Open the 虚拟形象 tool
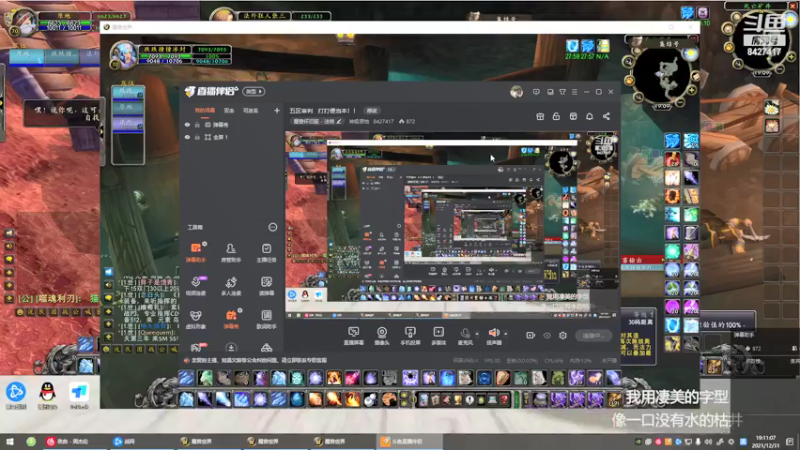This screenshot has width=800, height=450. [x=195, y=319]
